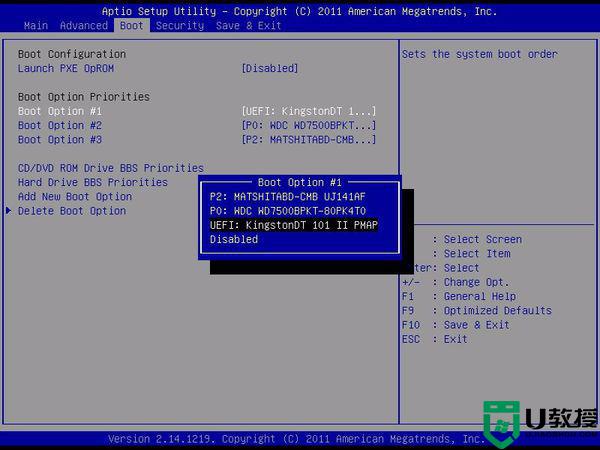Open Boot Option #3 value MATSHITABD-CMB
This screenshot has height=450, width=600.
click(309, 140)
